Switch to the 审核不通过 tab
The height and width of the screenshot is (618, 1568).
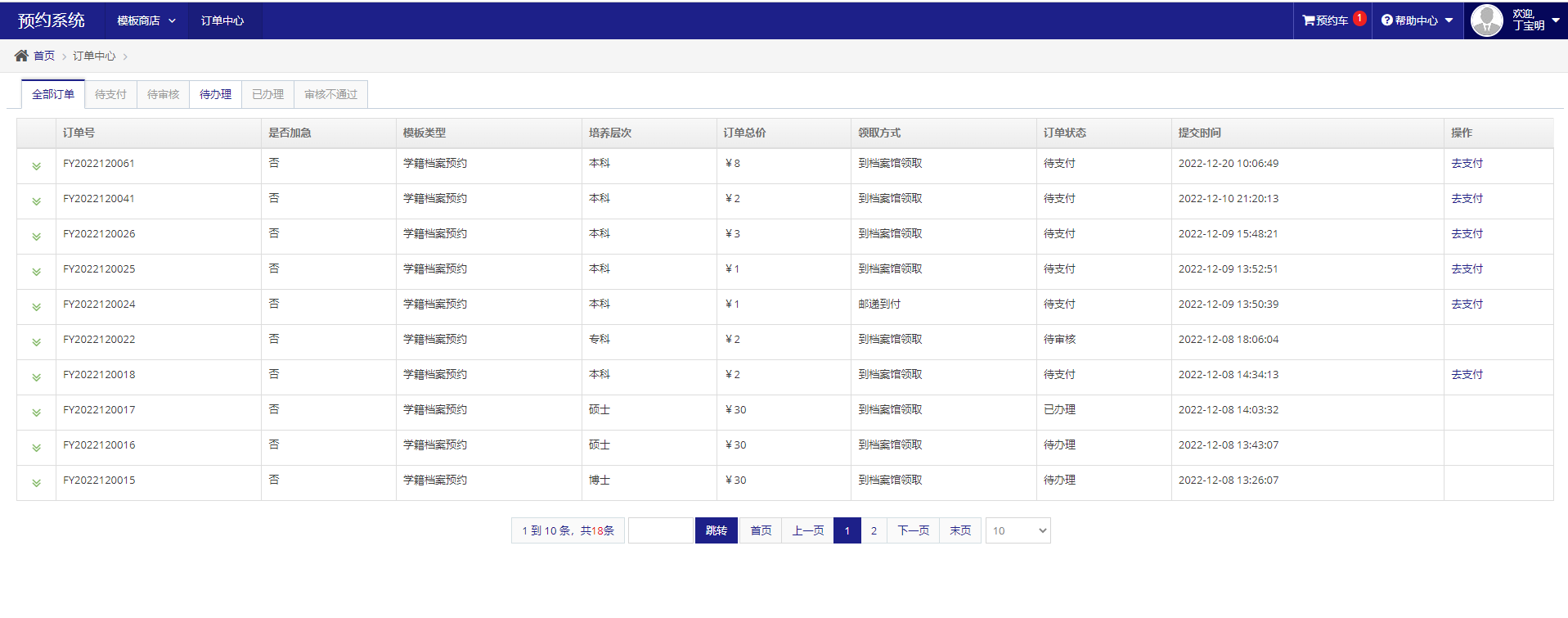point(330,94)
